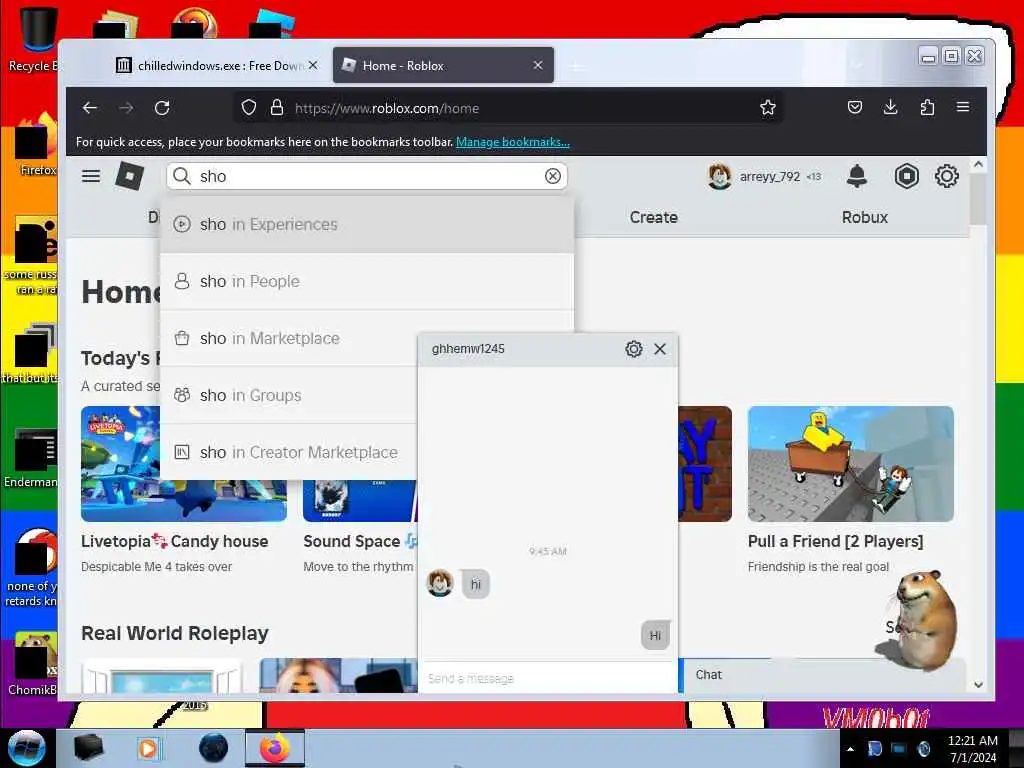Screen dimensions: 1024x768
Task: Open chat settings gear for ghhemw1245
Action: [633, 349]
